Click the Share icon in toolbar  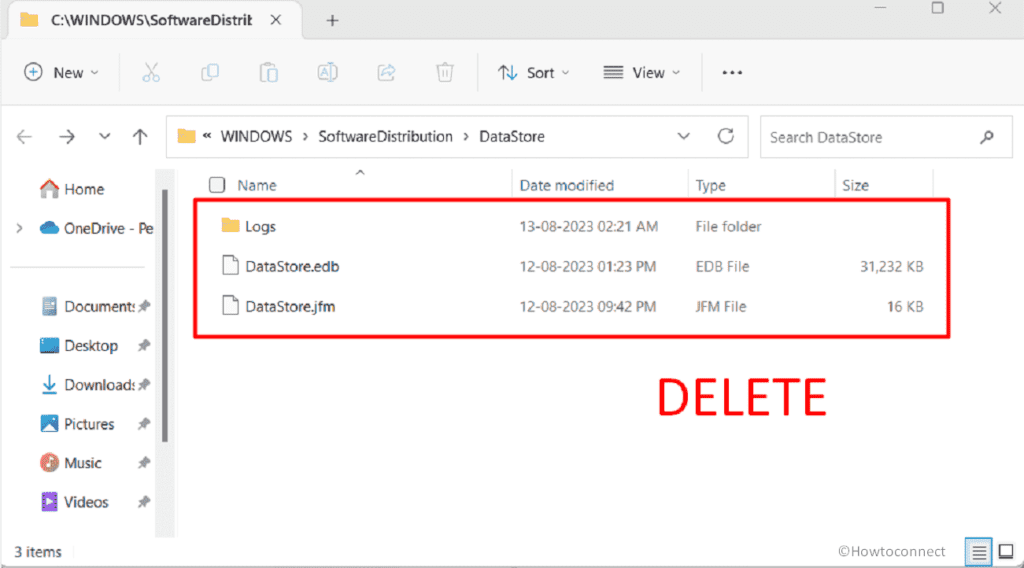coord(387,72)
